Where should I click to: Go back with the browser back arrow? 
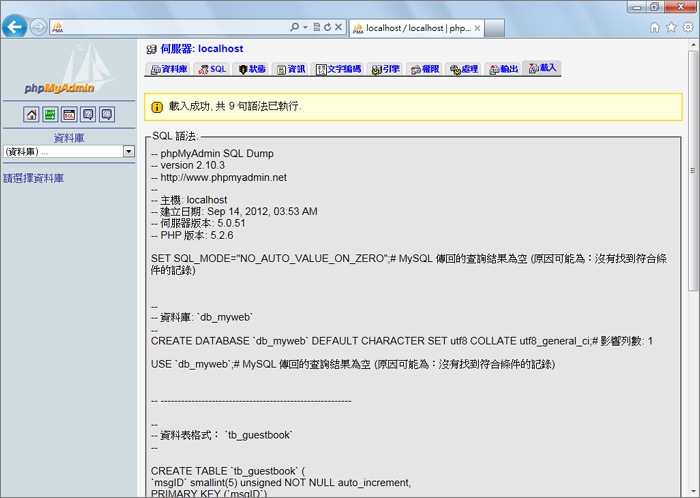[14, 27]
